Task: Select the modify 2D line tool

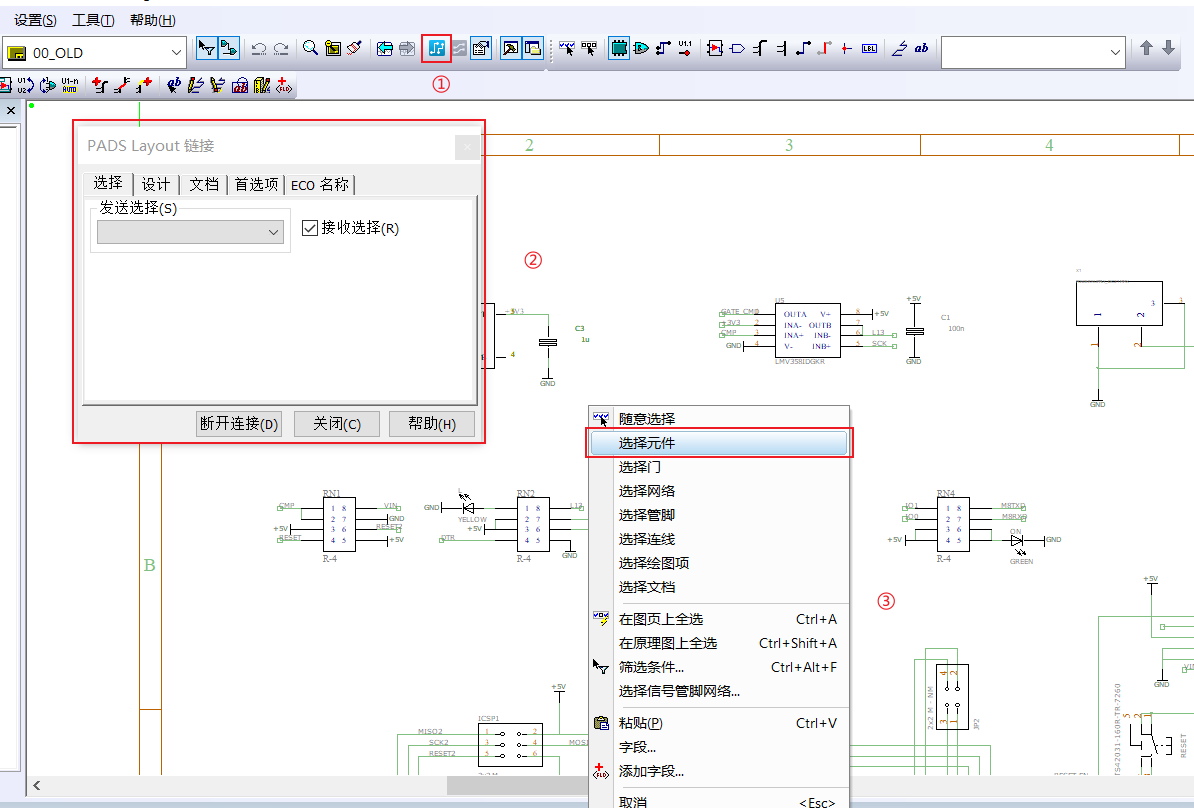Action: pyautogui.click(x=218, y=85)
